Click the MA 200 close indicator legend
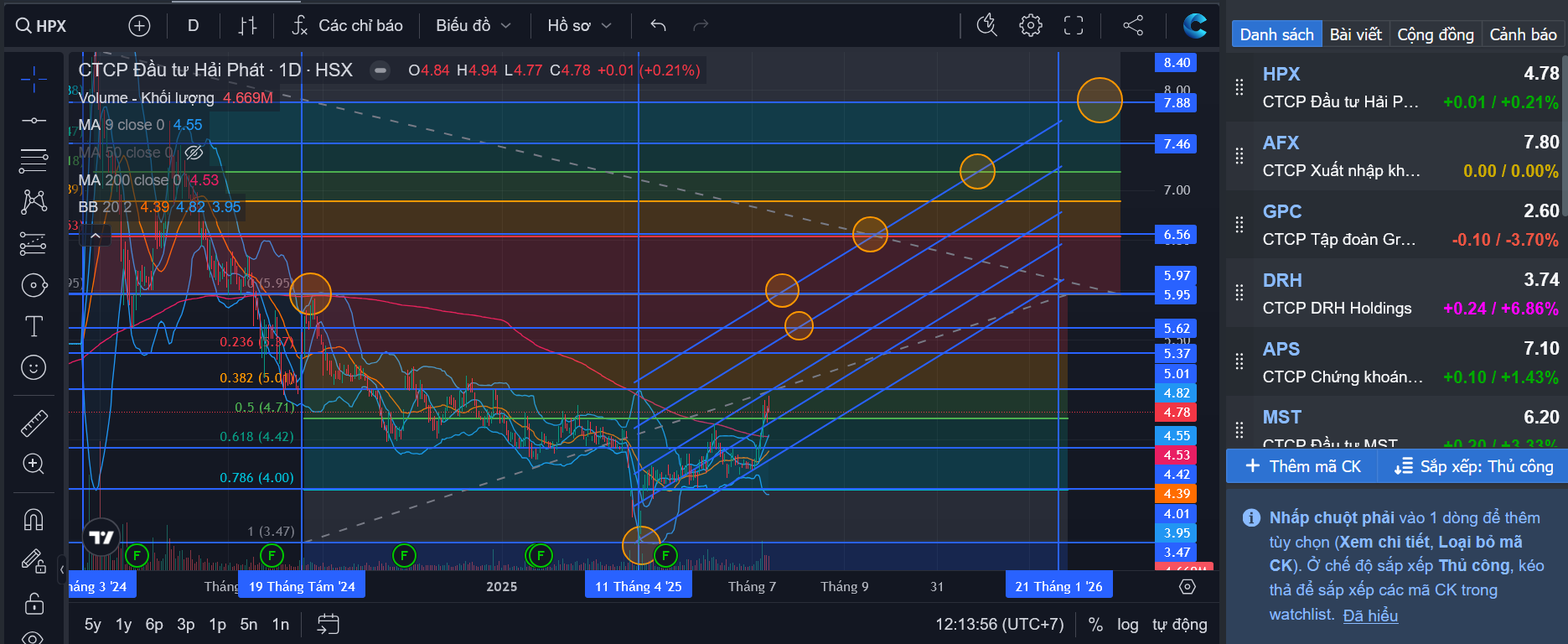Screen dimensions: 1568x644 click(x=129, y=180)
